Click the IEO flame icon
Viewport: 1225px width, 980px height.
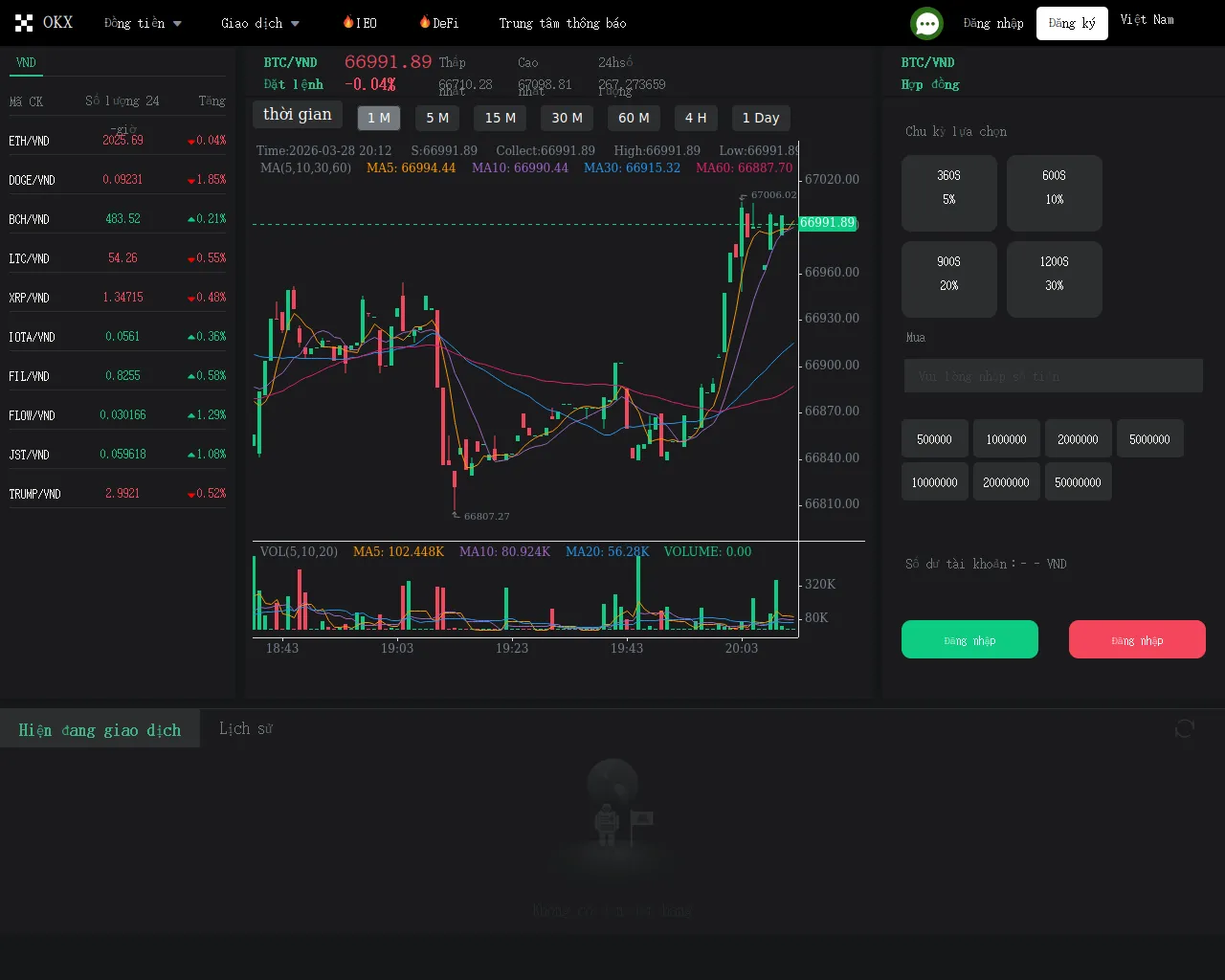(x=348, y=22)
